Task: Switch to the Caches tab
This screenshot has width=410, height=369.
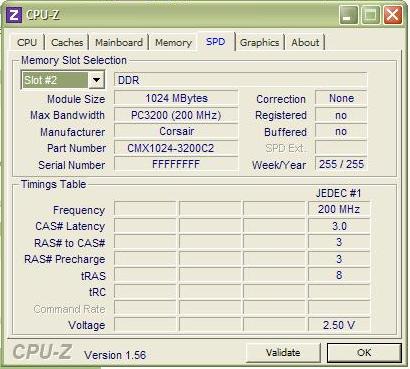Action: click(67, 43)
